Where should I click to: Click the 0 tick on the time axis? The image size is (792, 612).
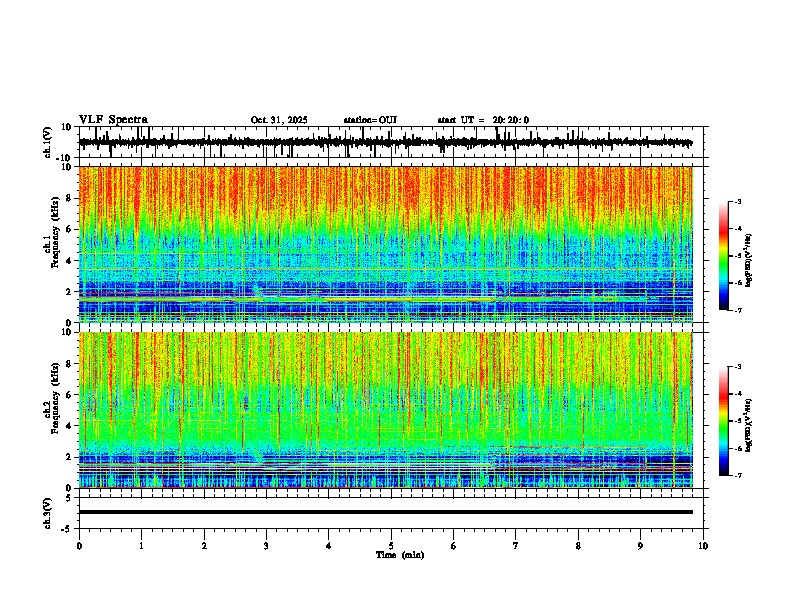click(79, 546)
